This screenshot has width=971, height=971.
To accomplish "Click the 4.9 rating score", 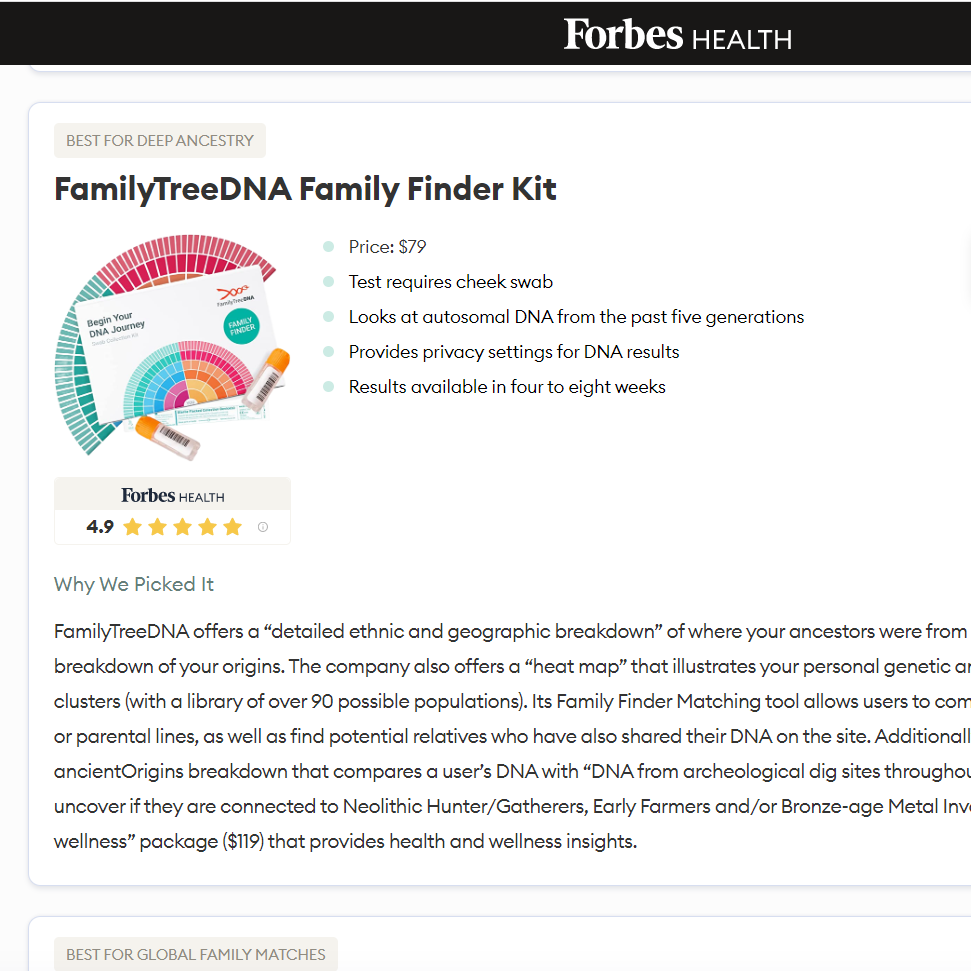I will pos(100,527).
